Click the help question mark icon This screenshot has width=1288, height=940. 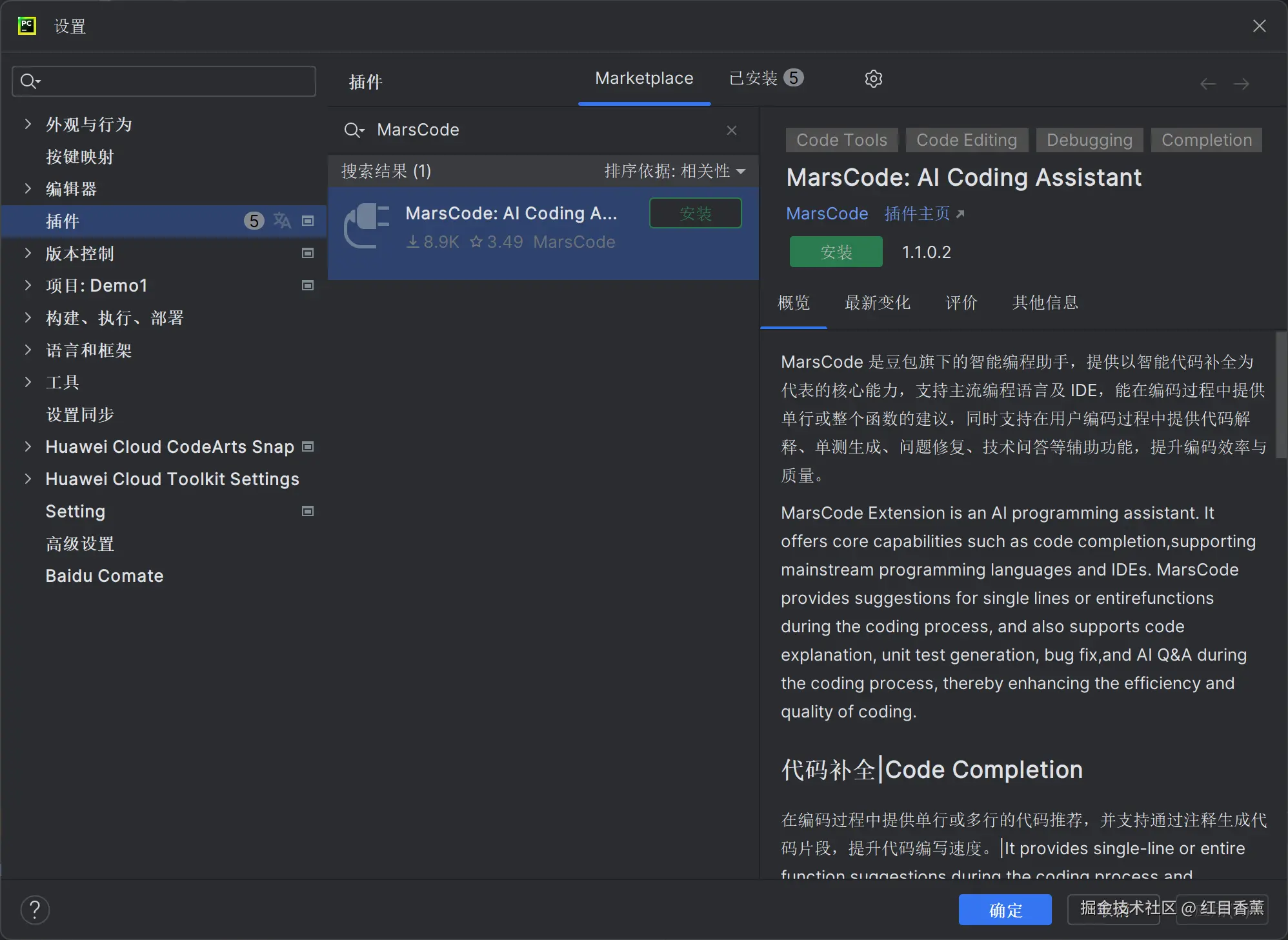35,910
